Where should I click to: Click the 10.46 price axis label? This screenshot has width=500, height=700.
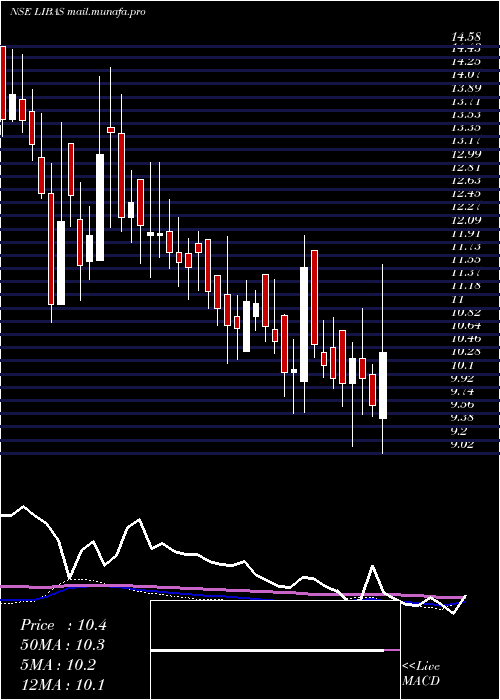tap(466, 338)
